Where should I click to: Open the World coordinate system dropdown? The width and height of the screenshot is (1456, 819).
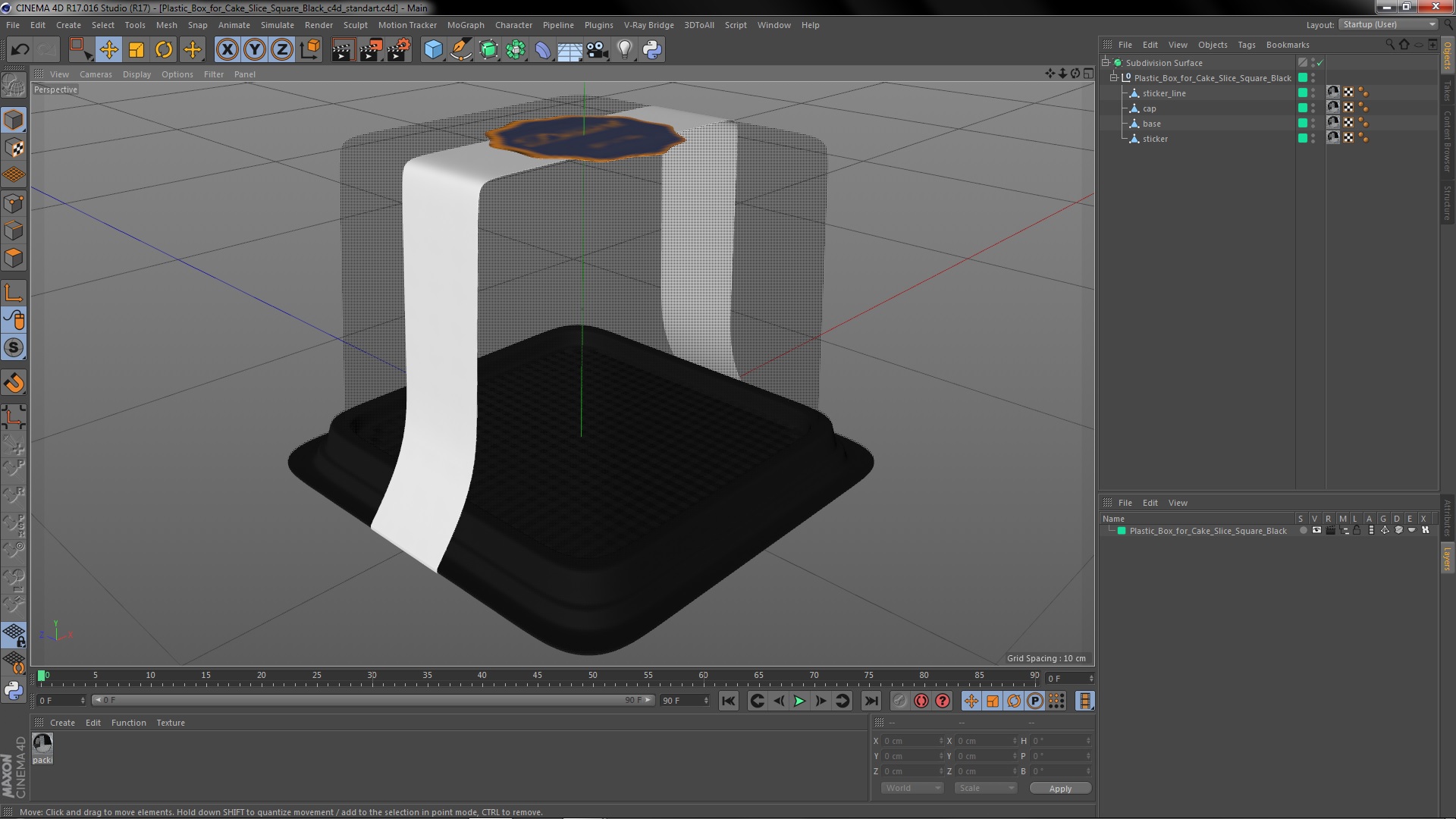[912, 788]
